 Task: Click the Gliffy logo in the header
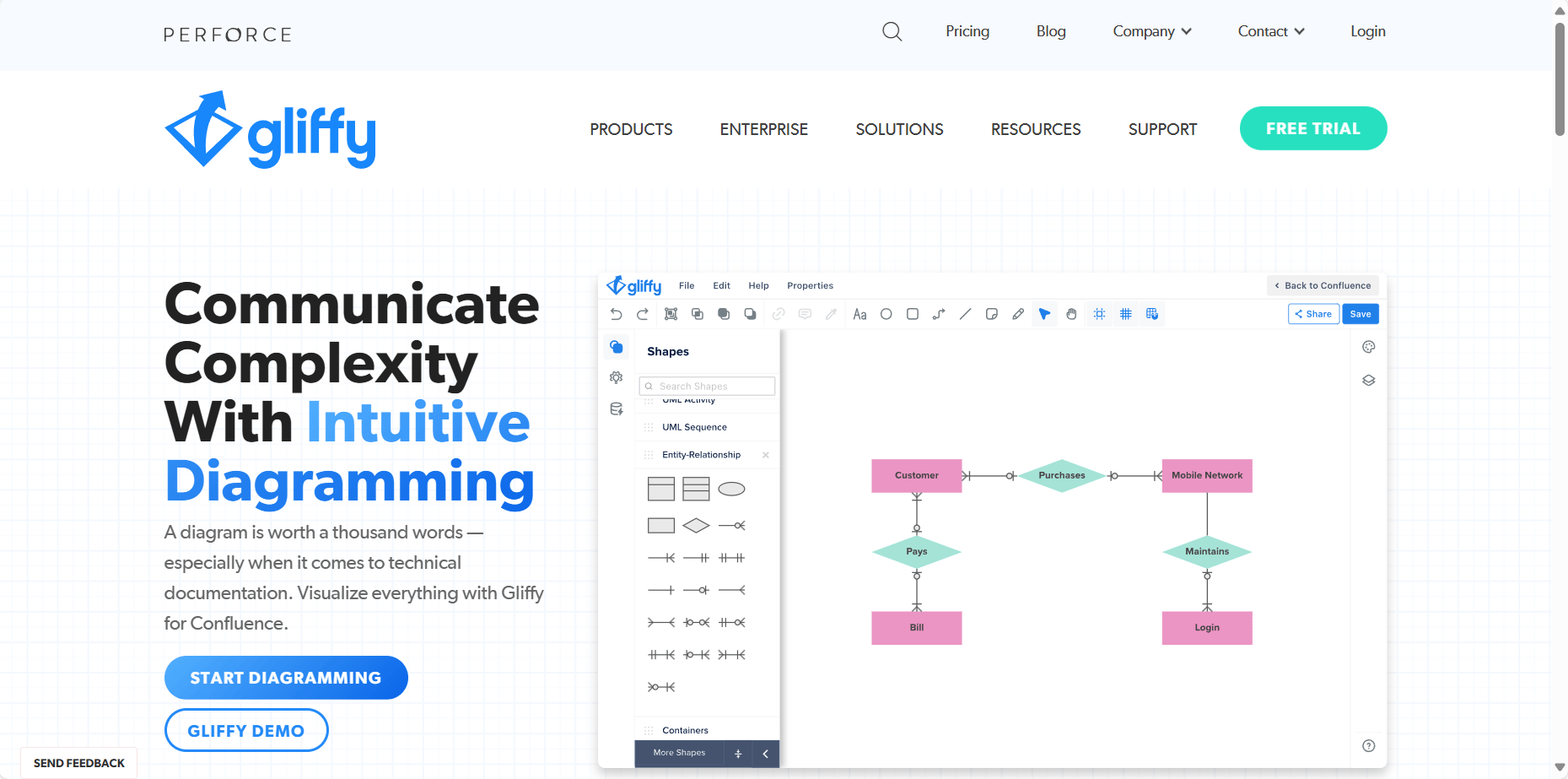[270, 130]
